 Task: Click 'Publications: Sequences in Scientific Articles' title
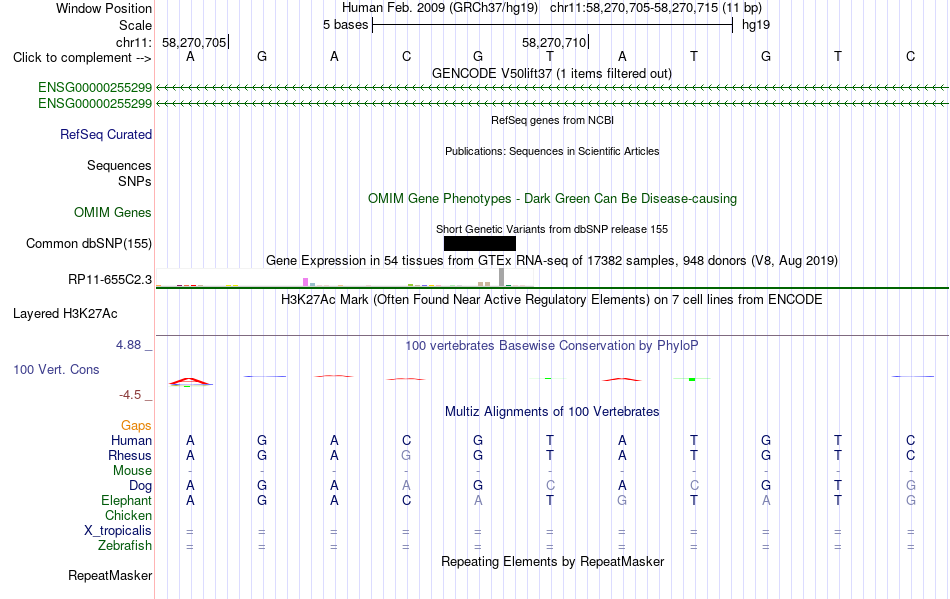click(552, 151)
